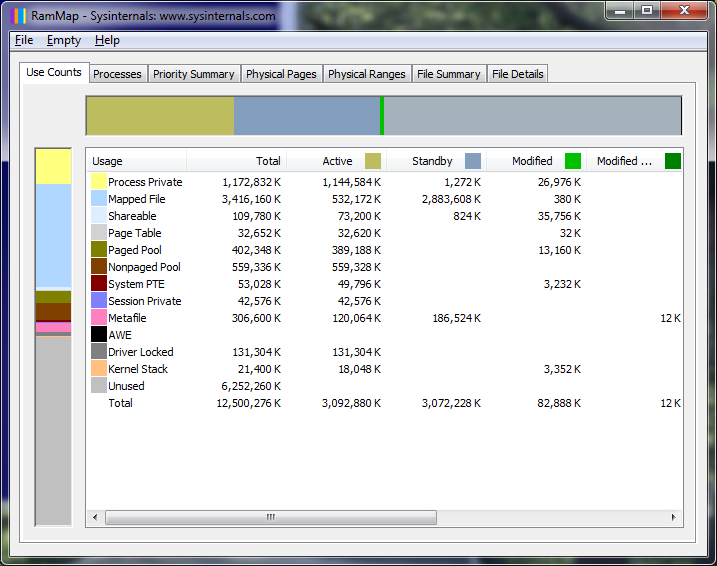The height and width of the screenshot is (566, 717).
Task: Click the pink Metafile color swatch
Action: pyautogui.click(x=99, y=318)
